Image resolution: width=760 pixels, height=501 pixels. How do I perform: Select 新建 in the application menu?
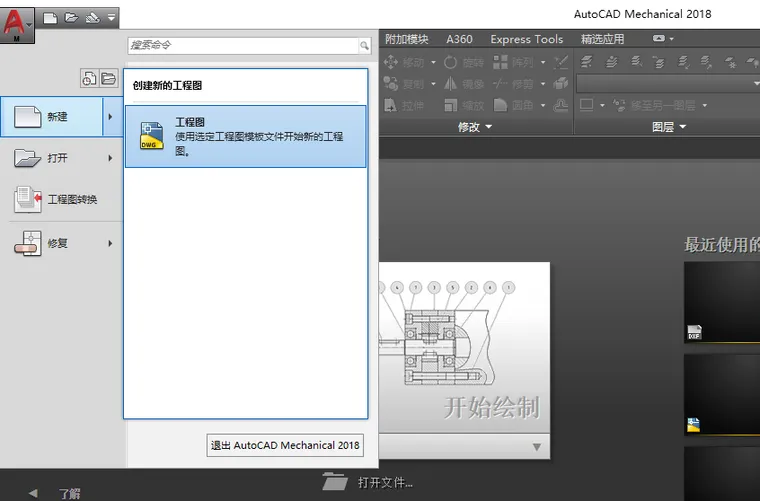click(51, 117)
